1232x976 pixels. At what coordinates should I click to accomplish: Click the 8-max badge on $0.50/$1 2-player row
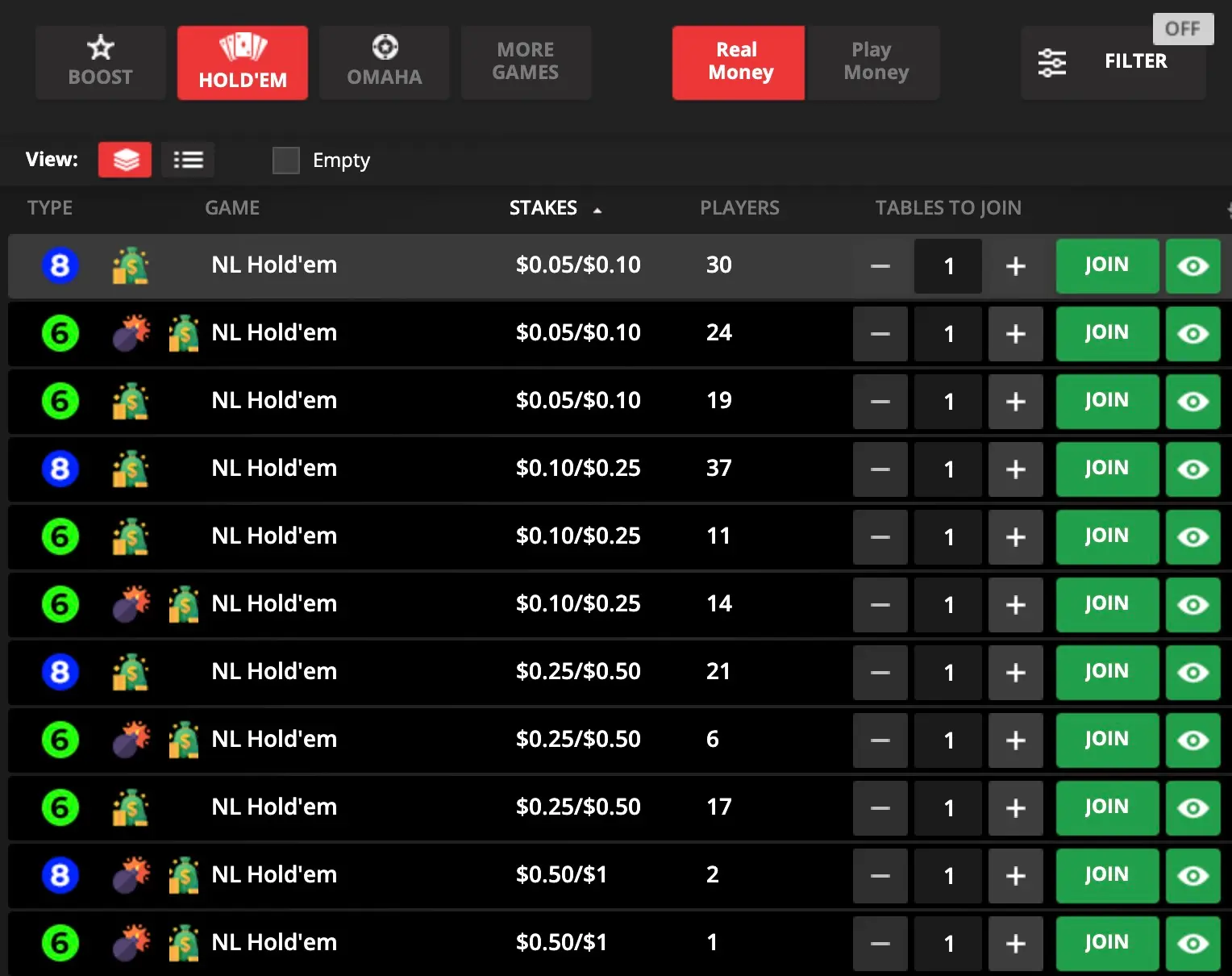[x=60, y=875]
